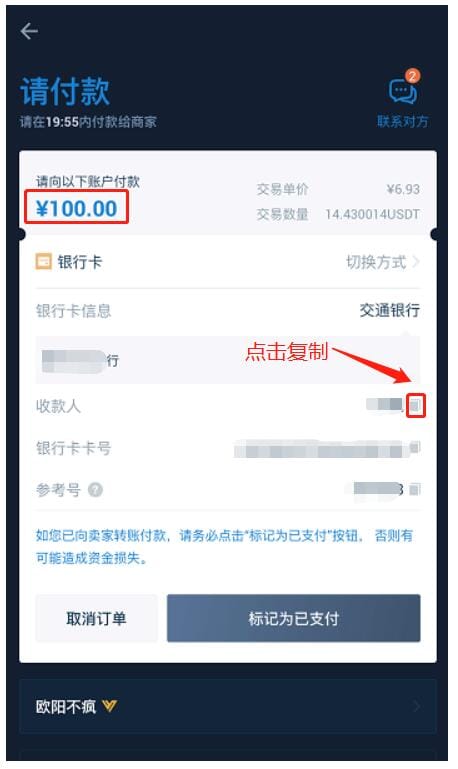Tap the blue payment warning notice
The width and height of the screenshot is (458, 769).
[x=224, y=546]
